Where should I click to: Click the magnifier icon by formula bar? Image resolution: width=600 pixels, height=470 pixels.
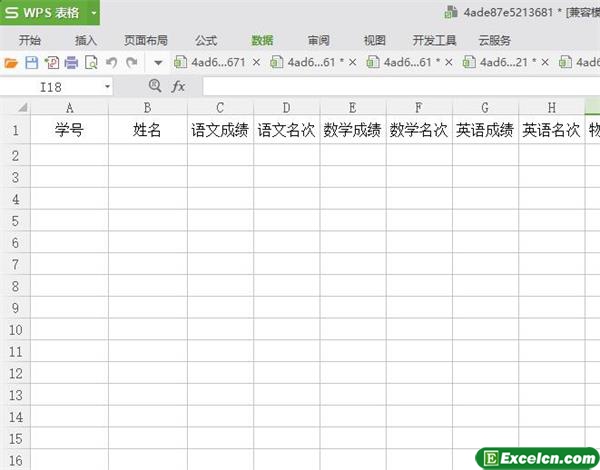click(x=155, y=86)
